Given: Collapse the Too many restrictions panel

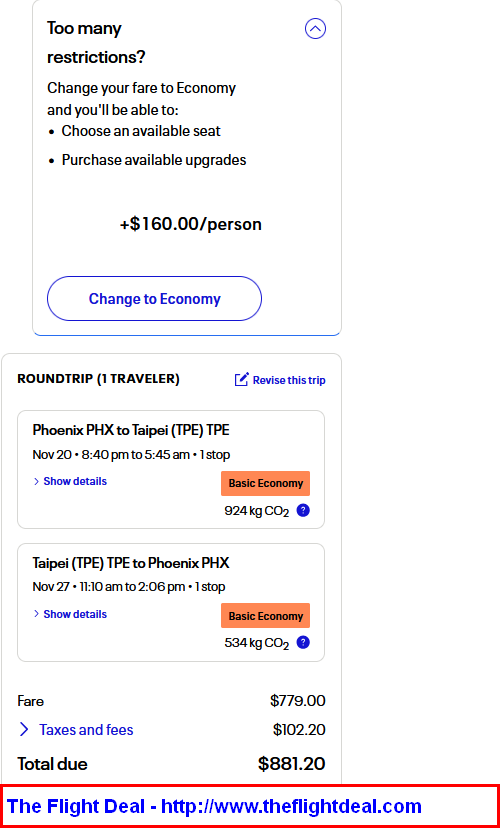Looking at the screenshot, I should click(x=315, y=29).
